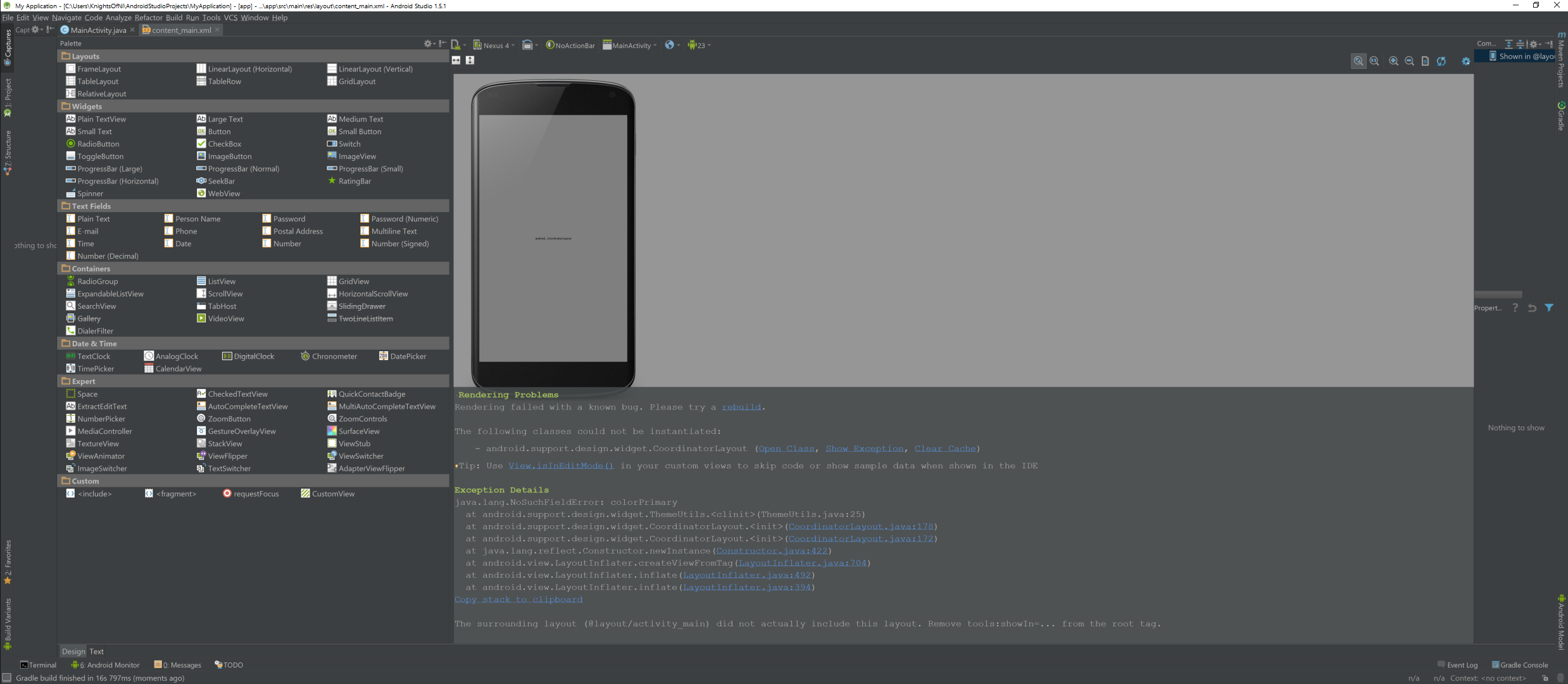1568x684 pixels.
Task: Select CheckBox widget in the palette
Action: (224, 144)
